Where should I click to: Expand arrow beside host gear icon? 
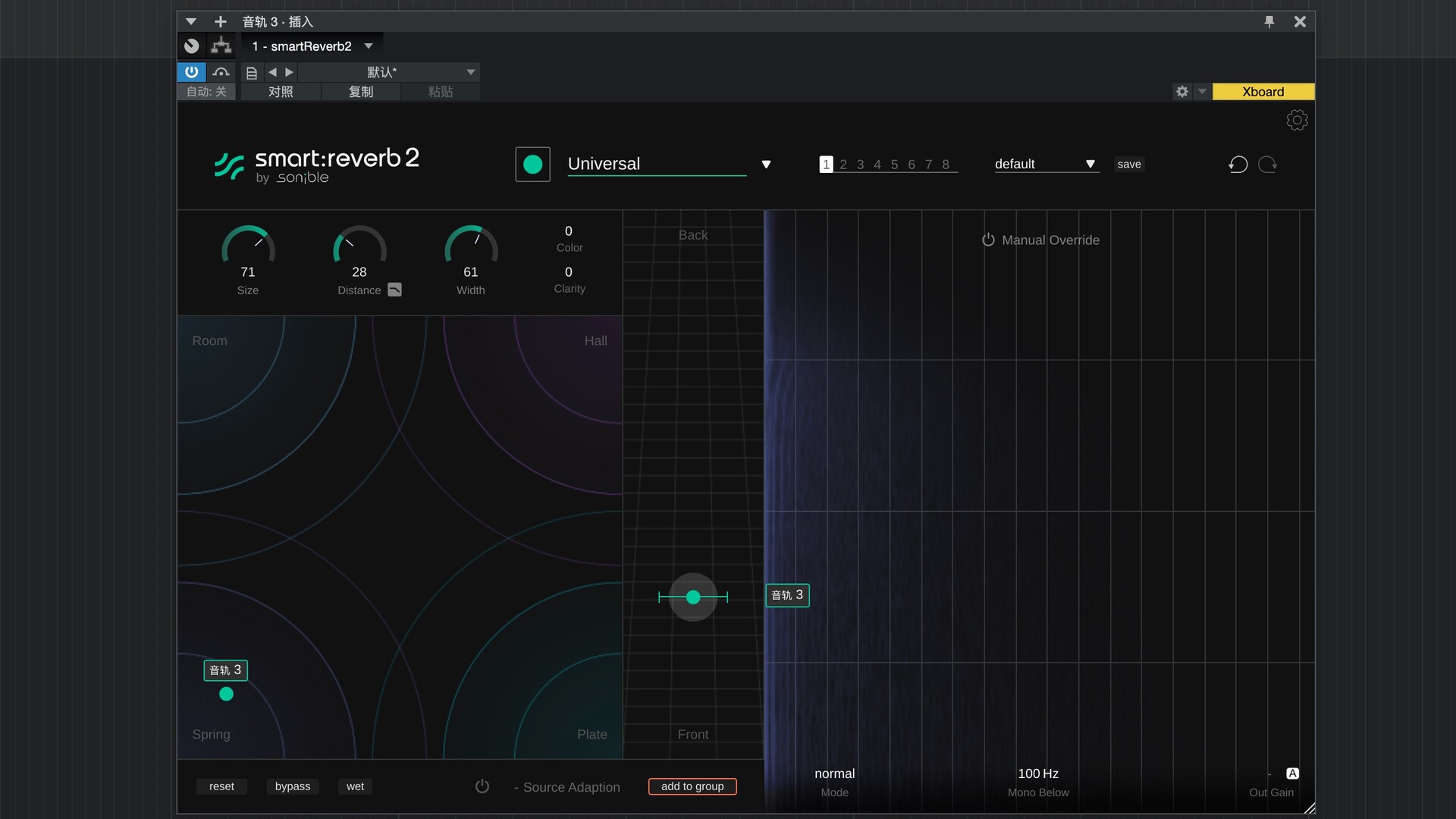point(1202,92)
